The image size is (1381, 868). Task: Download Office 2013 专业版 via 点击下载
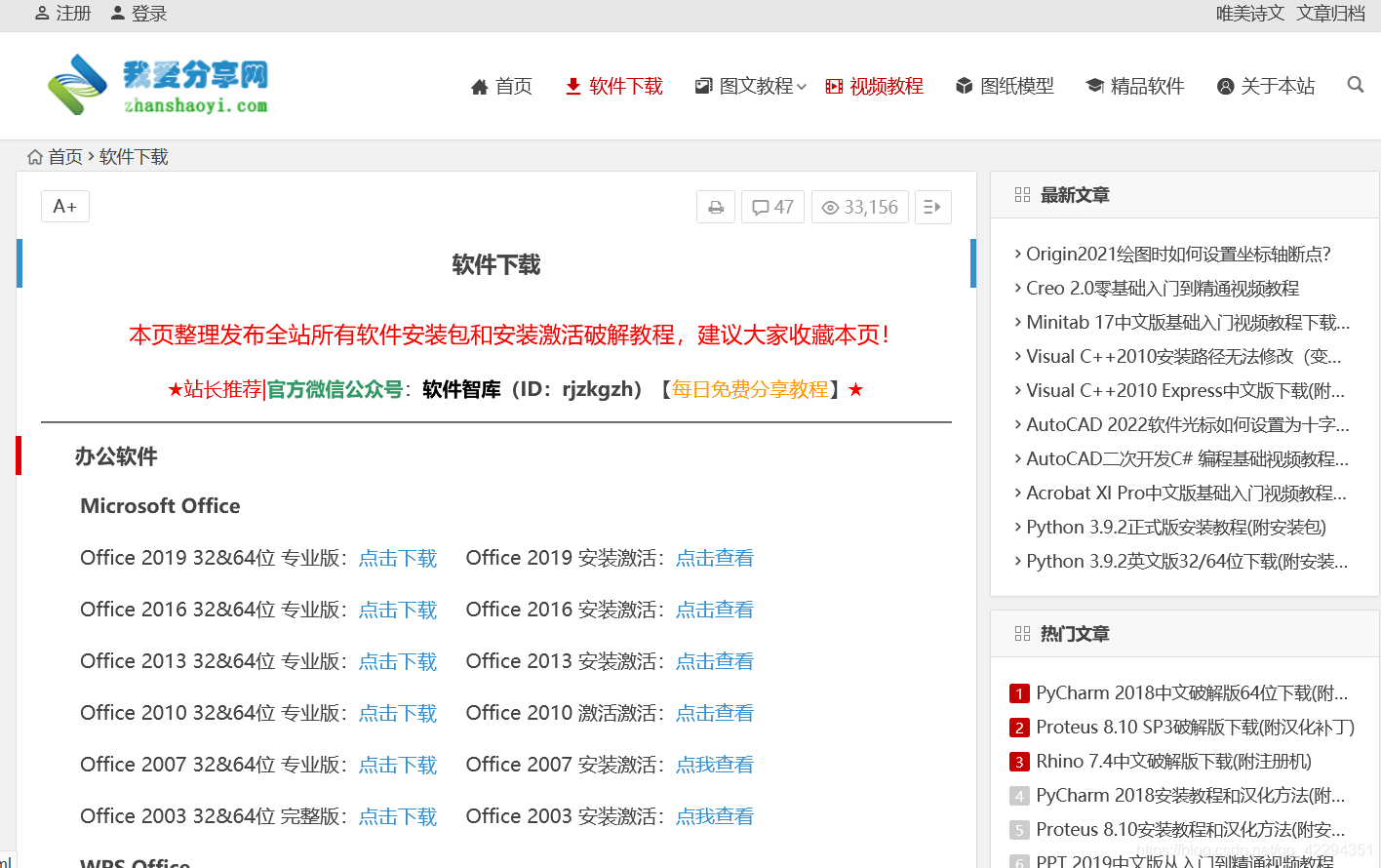click(x=398, y=661)
